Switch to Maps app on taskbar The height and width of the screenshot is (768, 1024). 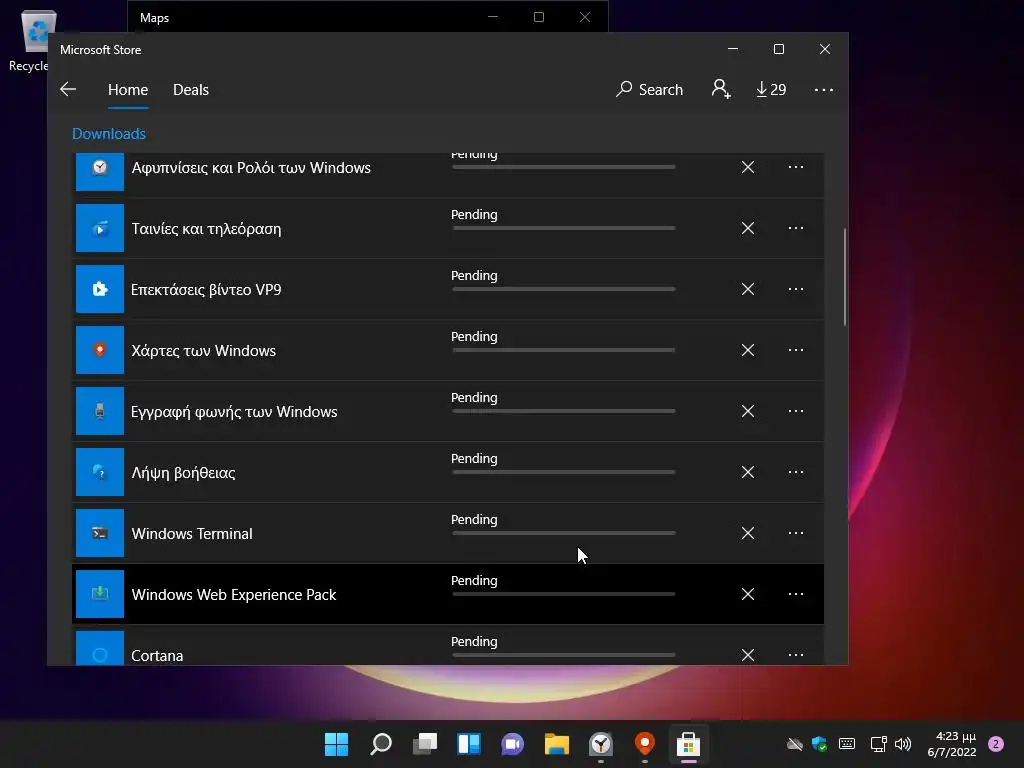point(645,744)
